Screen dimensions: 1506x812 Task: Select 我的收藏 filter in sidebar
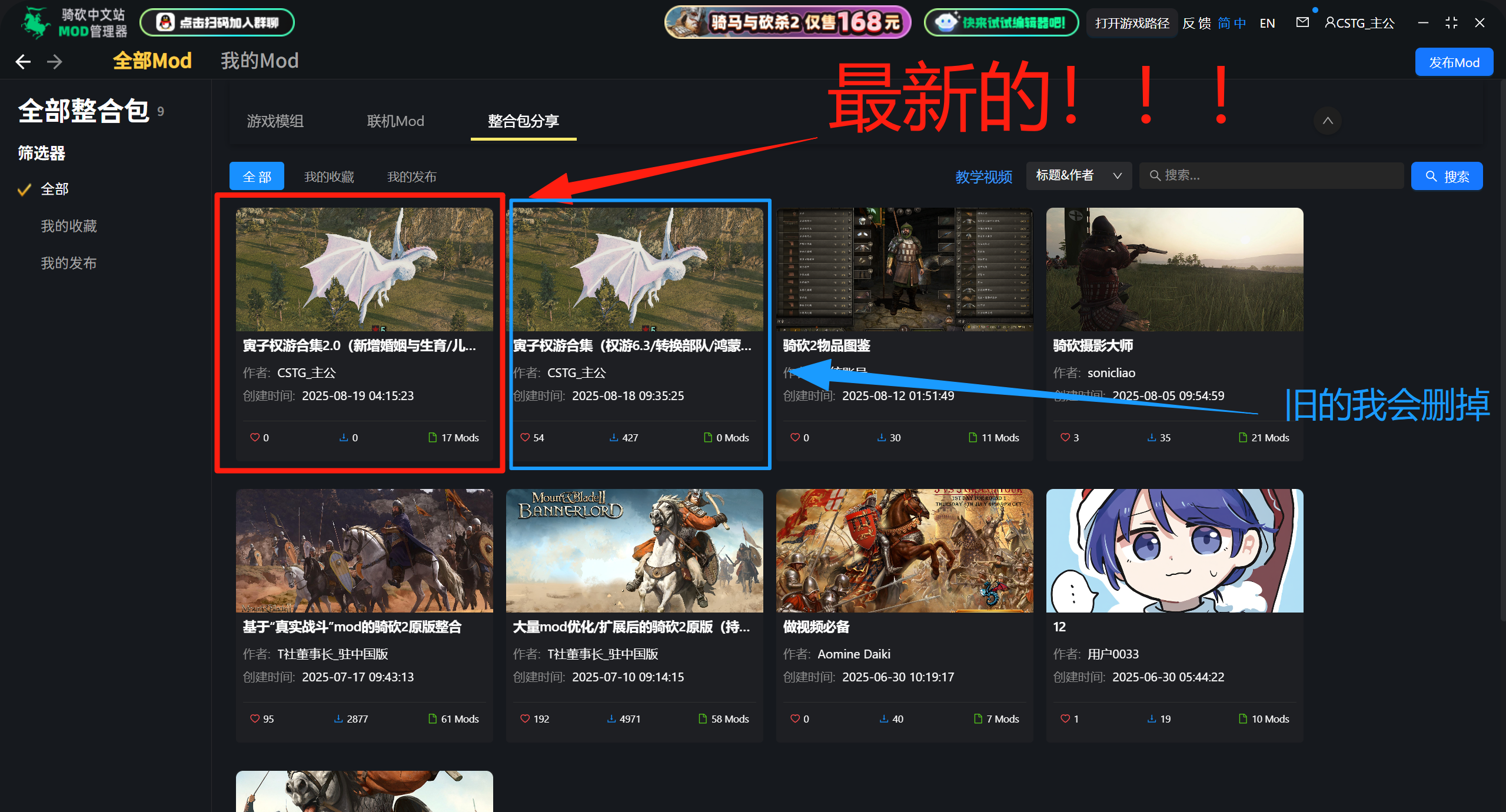[x=68, y=226]
